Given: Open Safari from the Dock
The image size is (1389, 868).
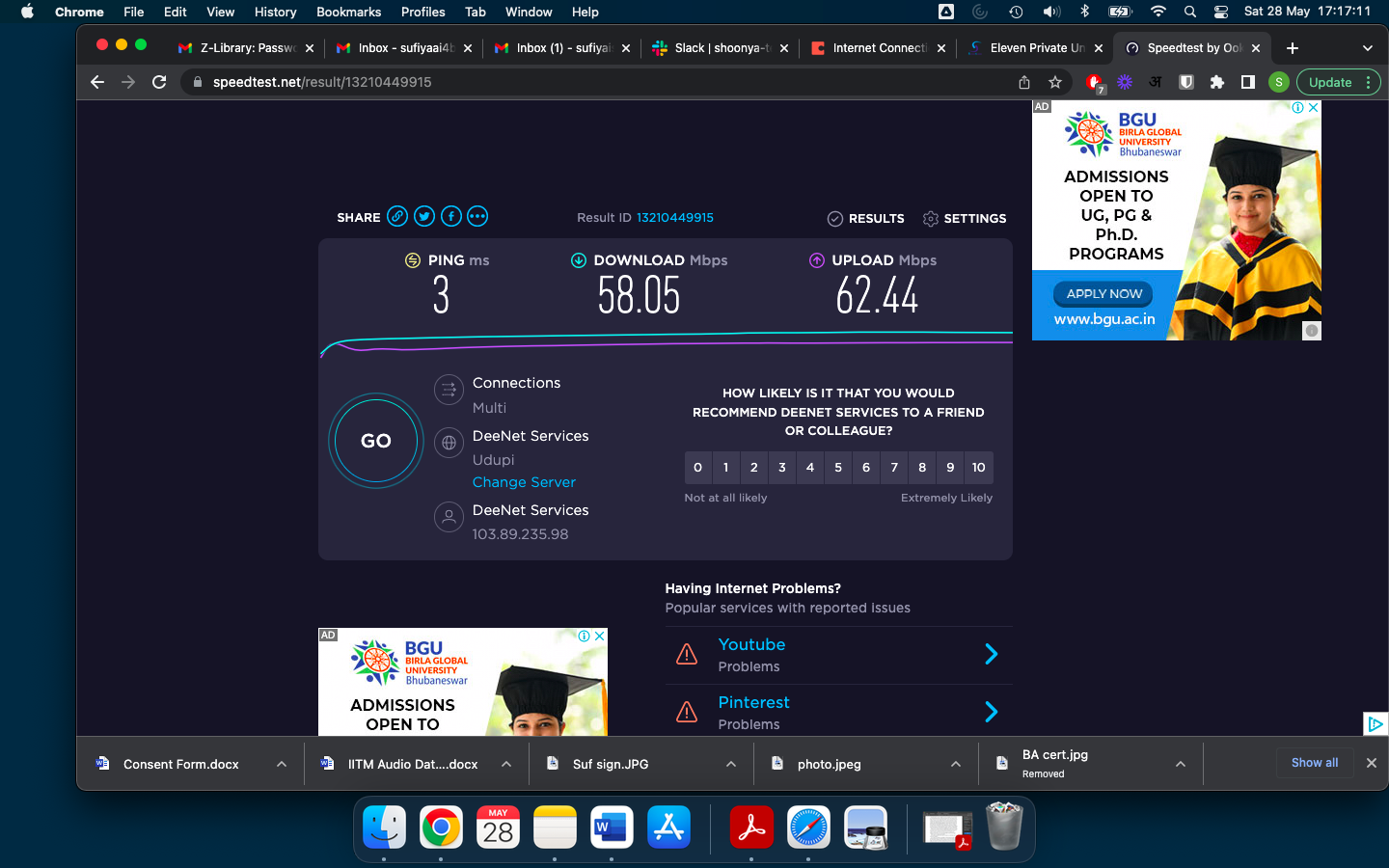Looking at the screenshot, I should 808,827.
